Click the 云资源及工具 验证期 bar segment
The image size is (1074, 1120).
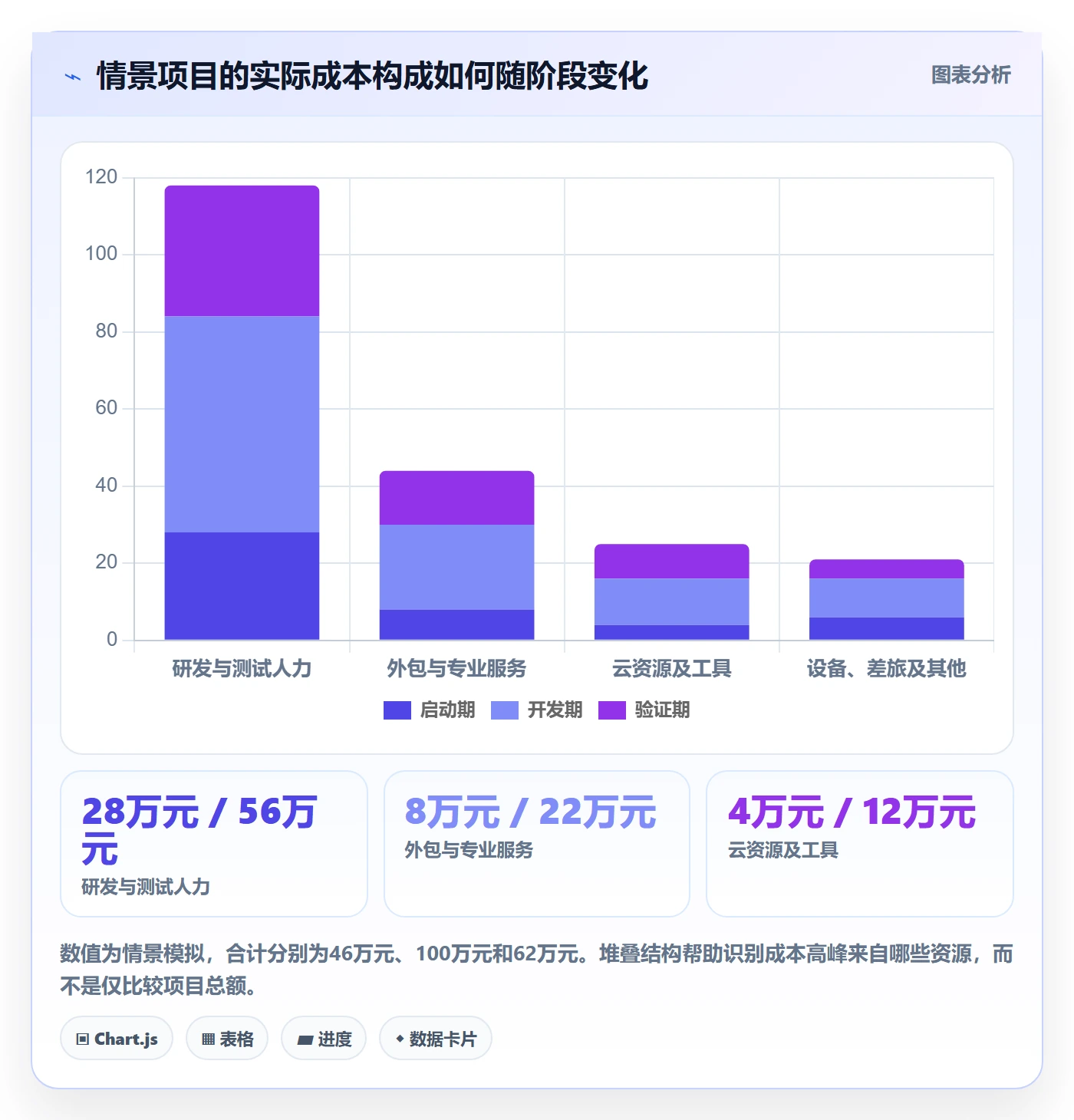(x=671, y=562)
